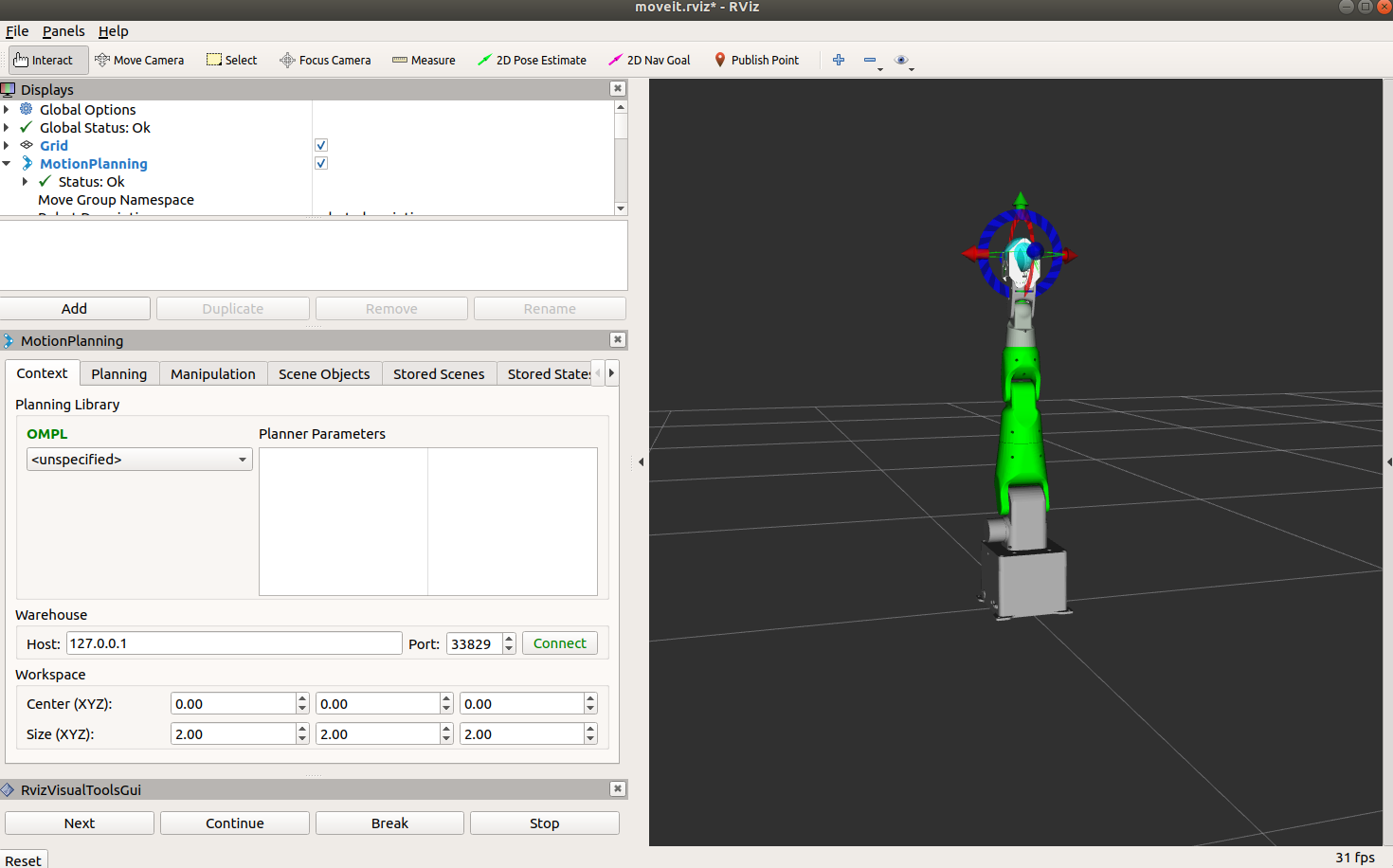Open the File menu
This screenshot has width=1393, height=868.
pyautogui.click(x=17, y=31)
